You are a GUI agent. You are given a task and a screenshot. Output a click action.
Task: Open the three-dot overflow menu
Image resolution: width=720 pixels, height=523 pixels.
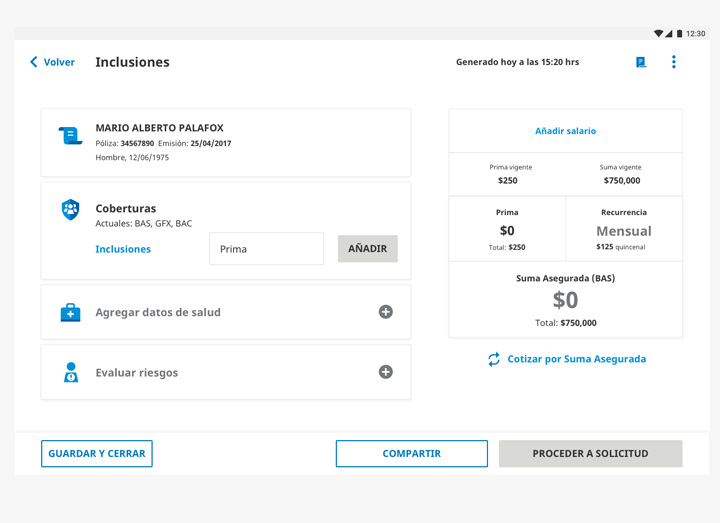[x=674, y=62]
